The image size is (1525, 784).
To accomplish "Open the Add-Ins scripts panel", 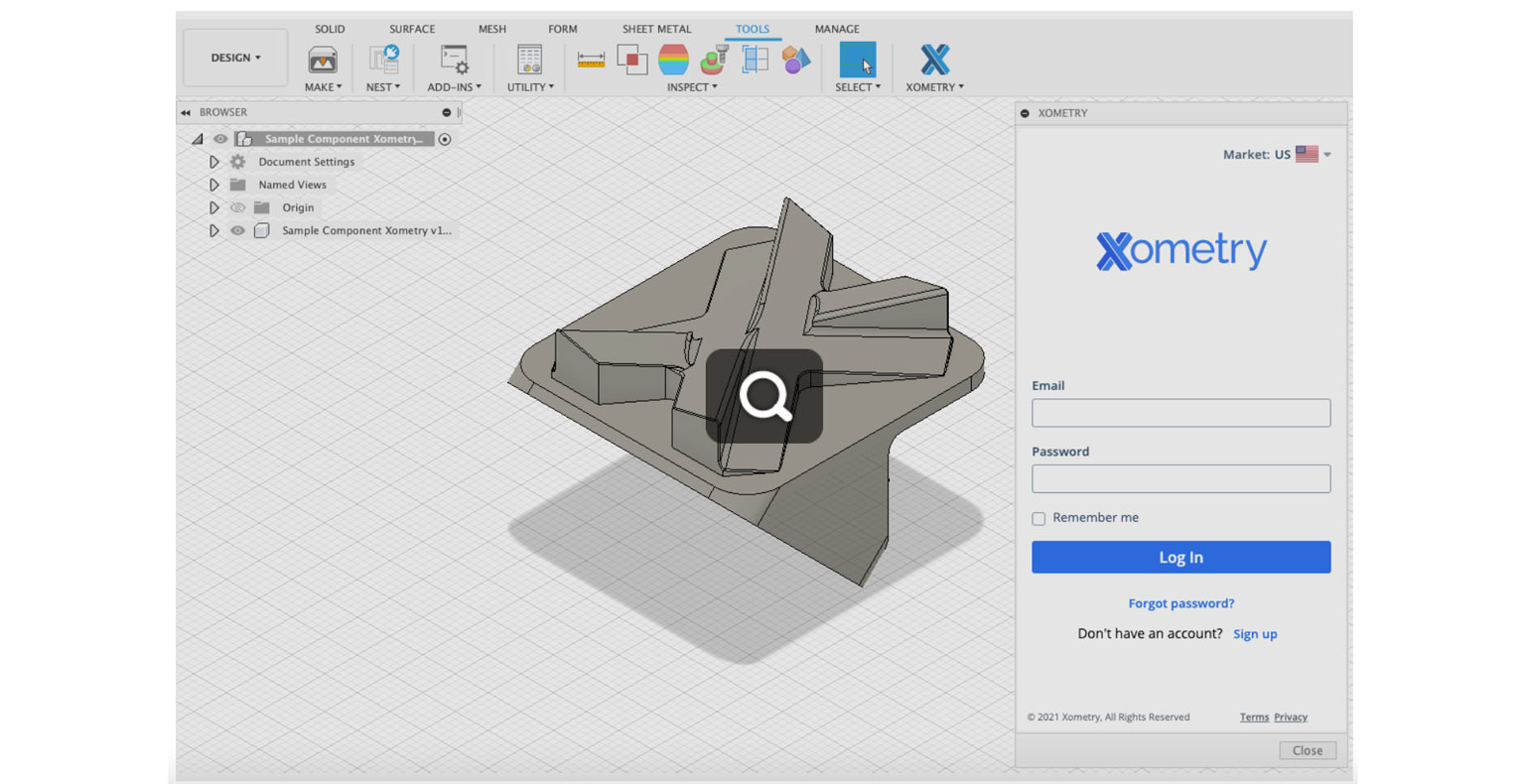I will (452, 60).
